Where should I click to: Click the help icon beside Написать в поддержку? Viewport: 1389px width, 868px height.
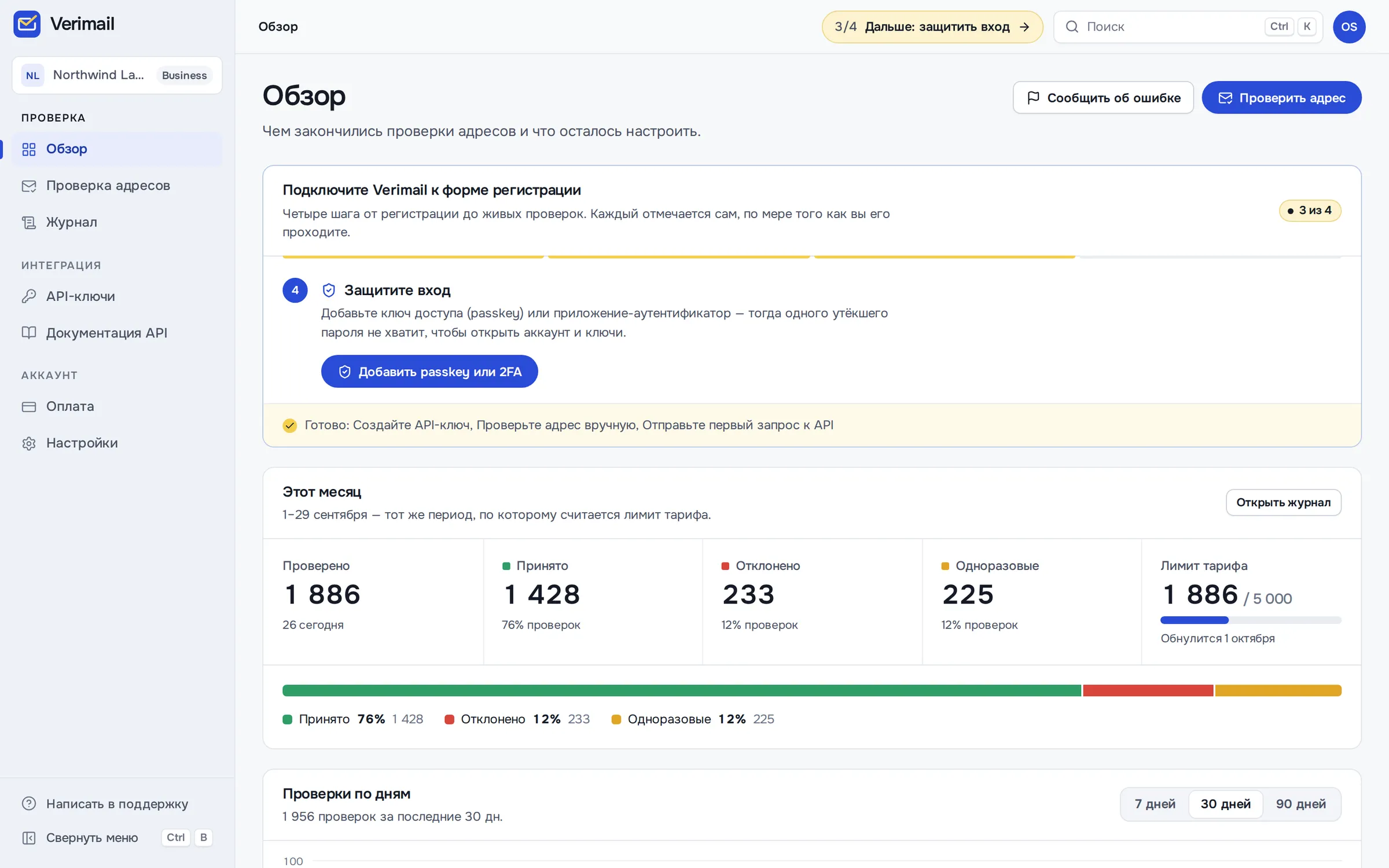(29, 804)
